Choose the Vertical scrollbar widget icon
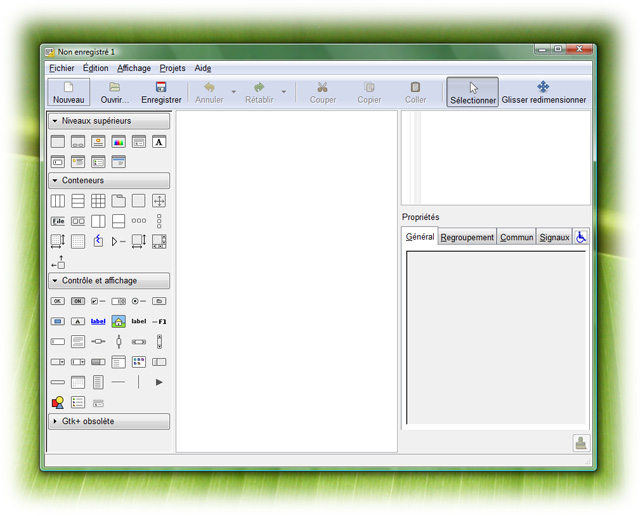 tap(159, 341)
